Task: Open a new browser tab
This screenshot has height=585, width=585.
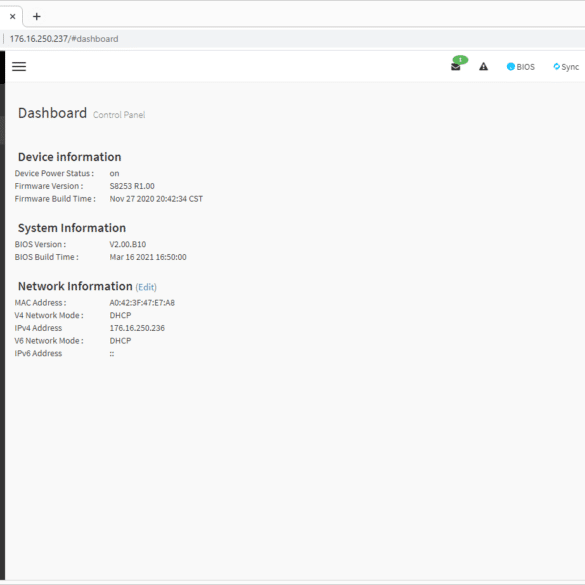Action: click(x=37, y=16)
